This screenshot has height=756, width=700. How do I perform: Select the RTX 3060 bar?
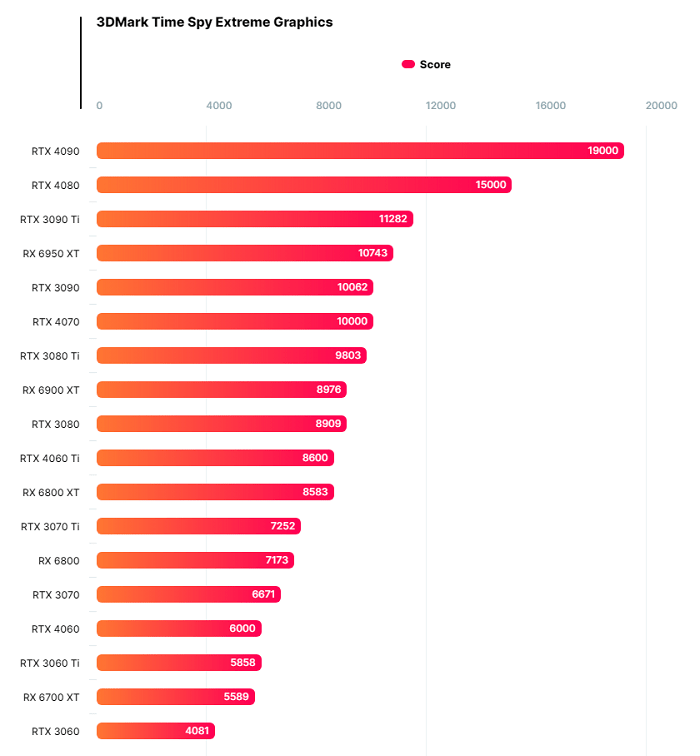coord(156,731)
